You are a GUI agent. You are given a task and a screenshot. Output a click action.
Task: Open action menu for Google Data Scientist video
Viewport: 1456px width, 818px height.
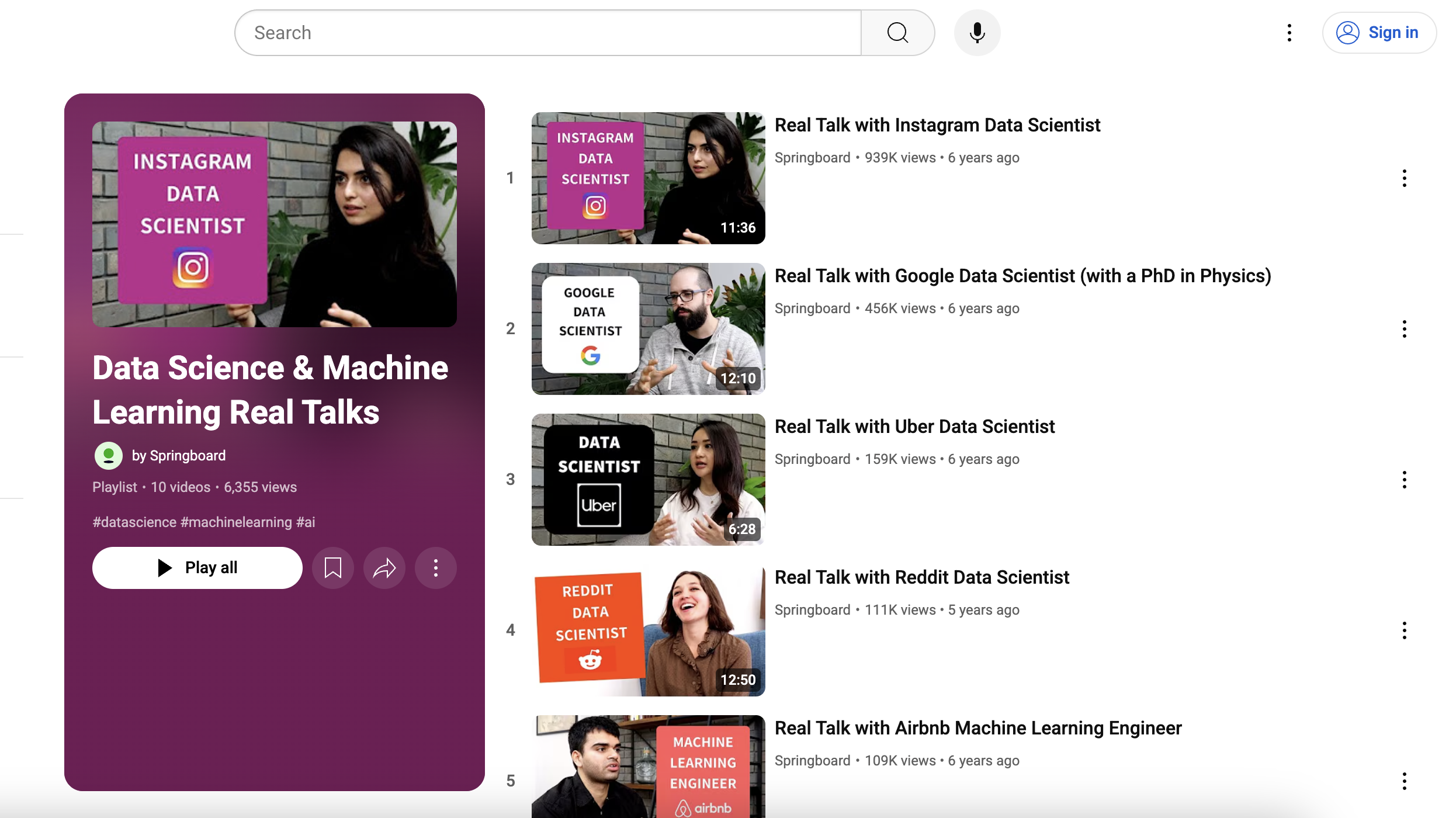coord(1404,329)
